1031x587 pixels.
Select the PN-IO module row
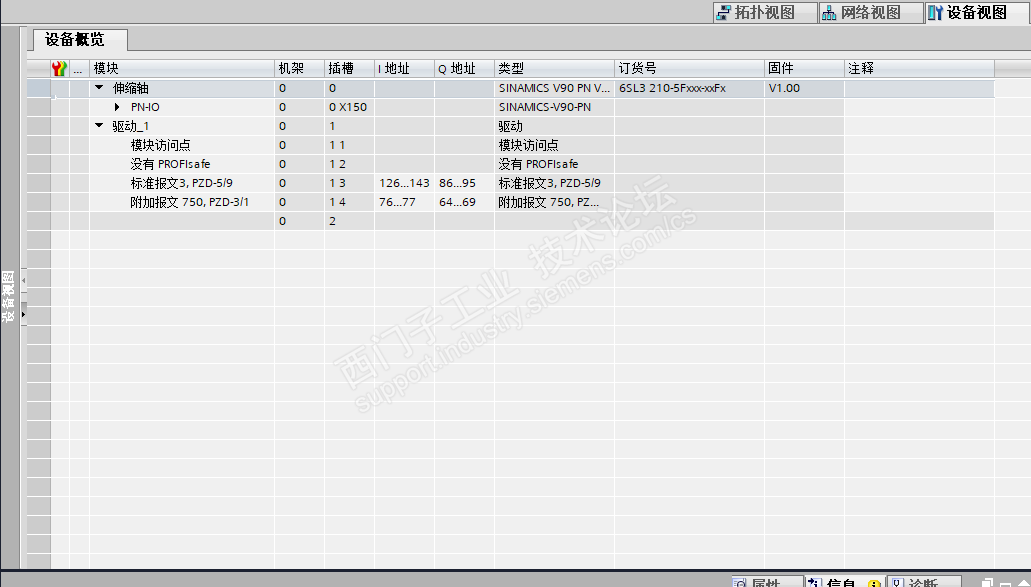[510, 107]
